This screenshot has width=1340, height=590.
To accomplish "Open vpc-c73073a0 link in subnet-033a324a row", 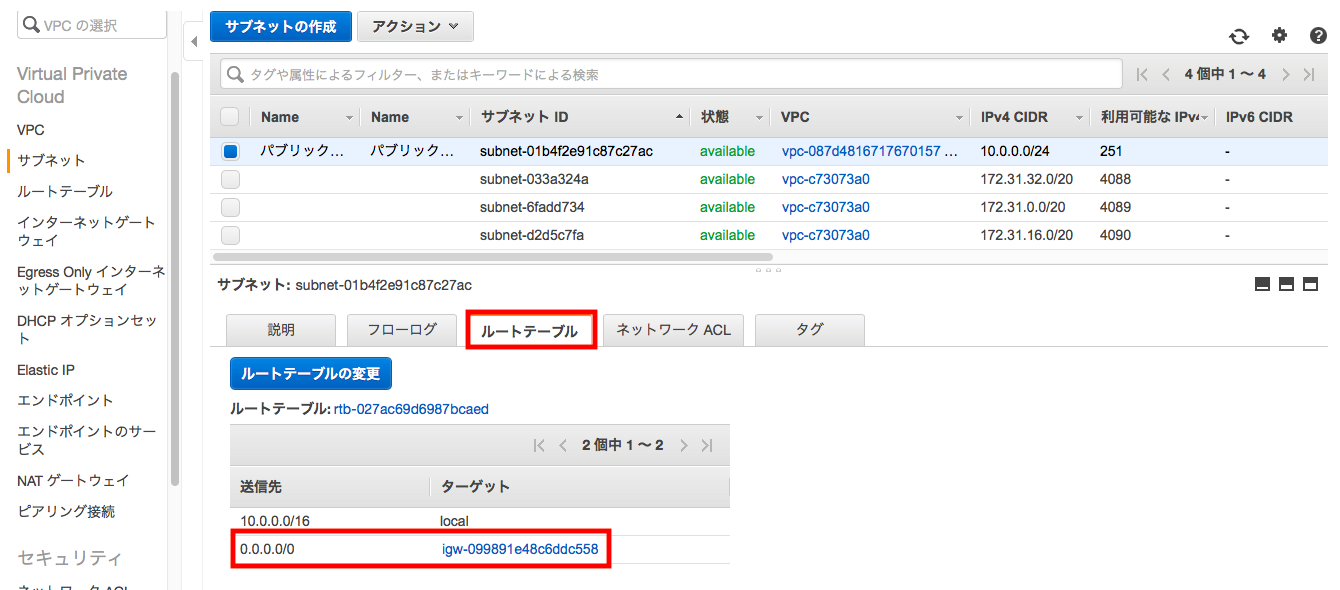I will coord(826,179).
